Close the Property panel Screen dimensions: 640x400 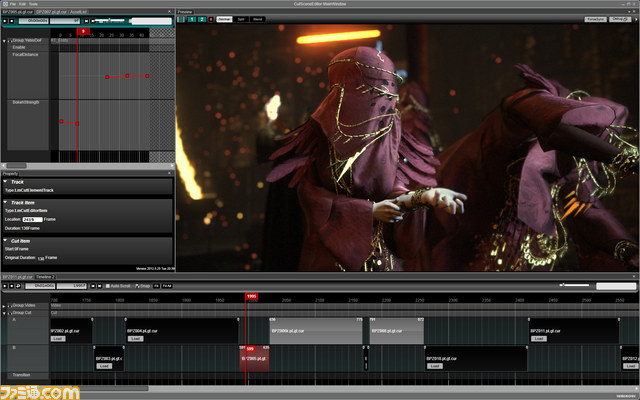click(x=169, y=173)
